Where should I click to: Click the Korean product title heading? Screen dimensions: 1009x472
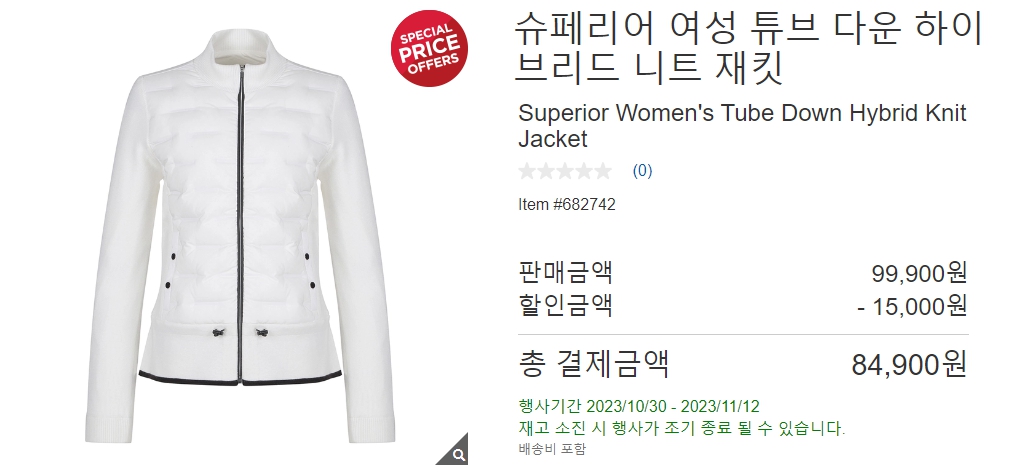click(749, 49)
